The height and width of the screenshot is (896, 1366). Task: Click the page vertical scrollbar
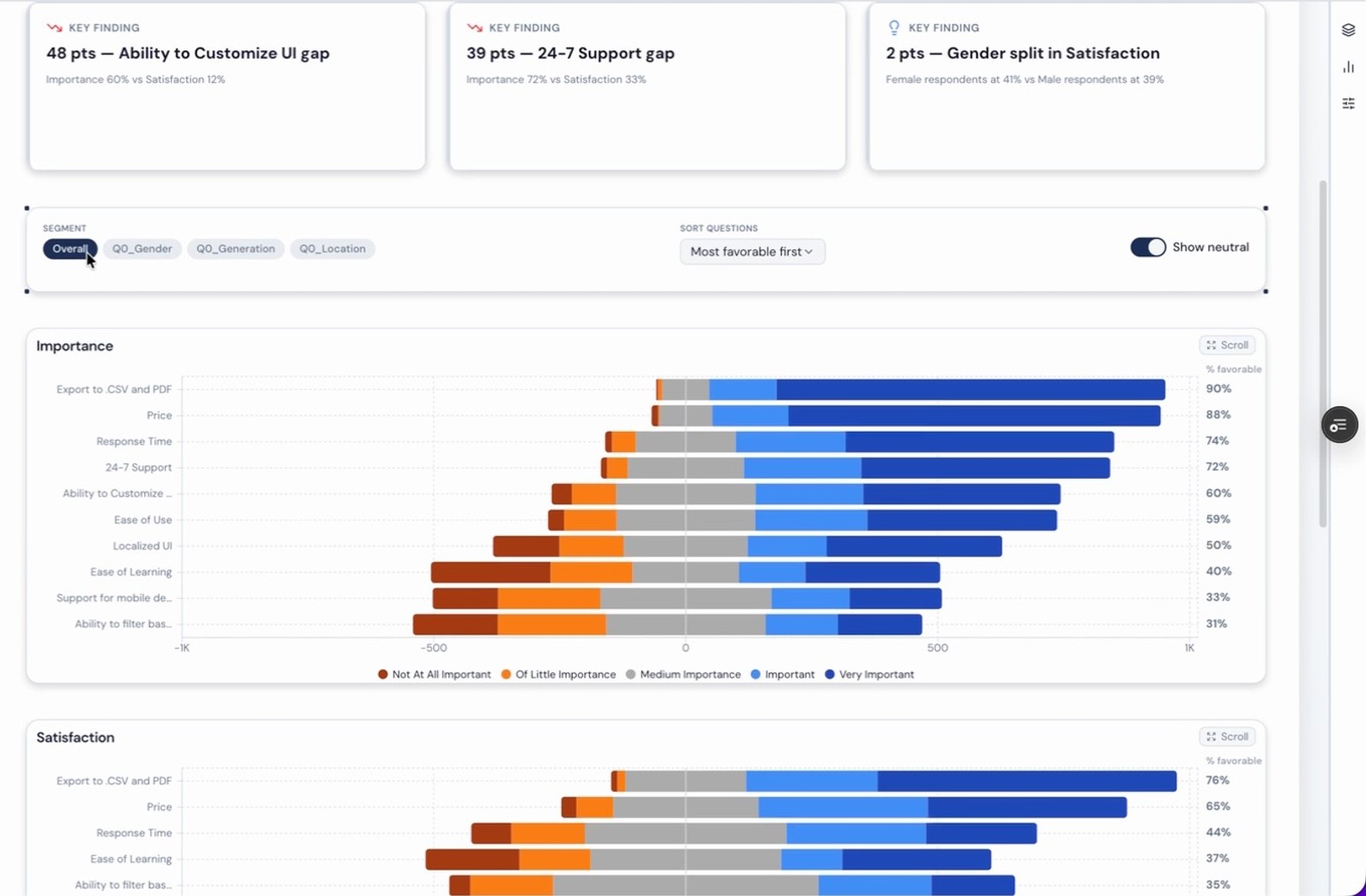click(x=1323, y=353)
